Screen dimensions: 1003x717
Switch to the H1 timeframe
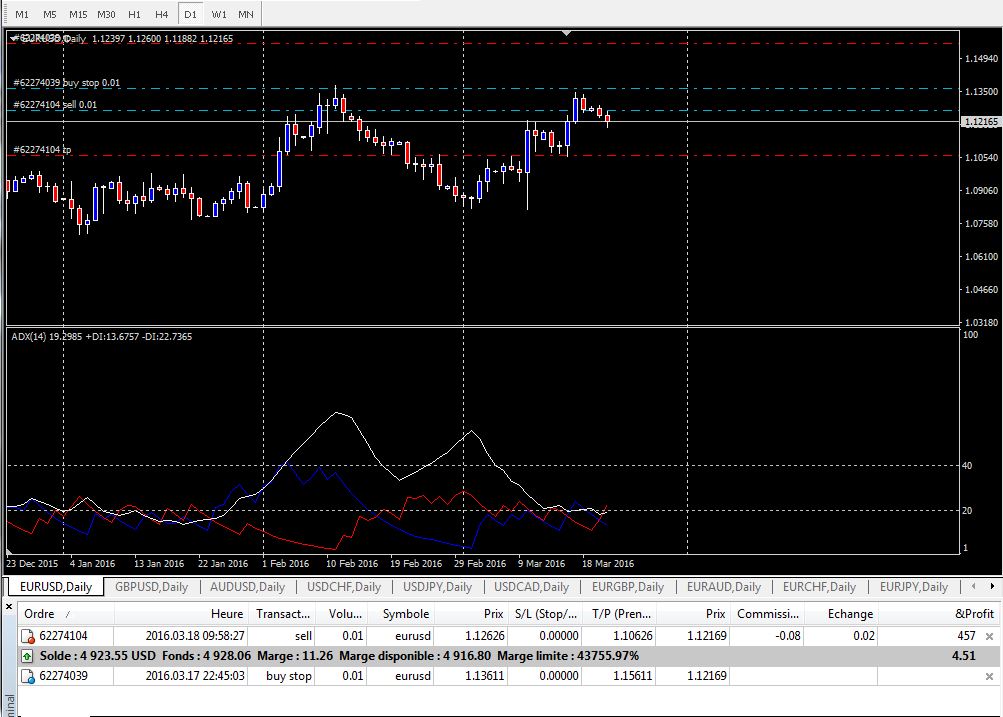click(x=134, y=14)
